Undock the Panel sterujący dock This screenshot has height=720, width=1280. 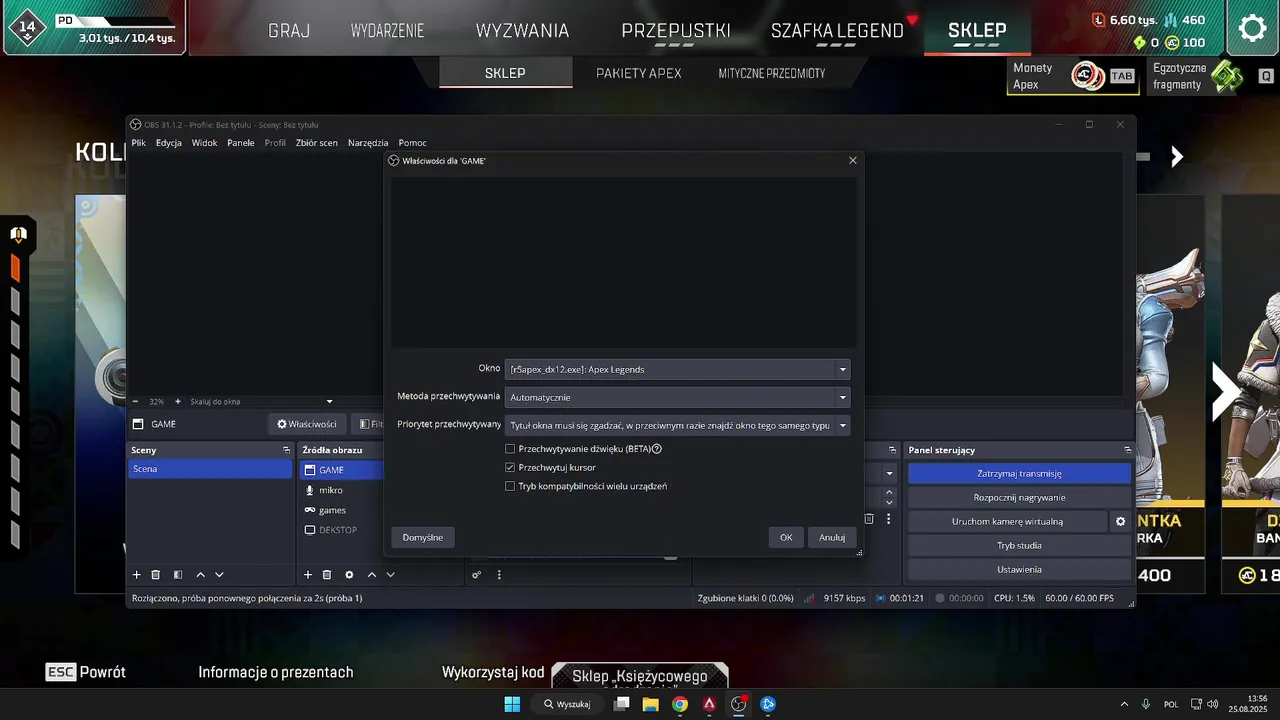point(1128,450)
